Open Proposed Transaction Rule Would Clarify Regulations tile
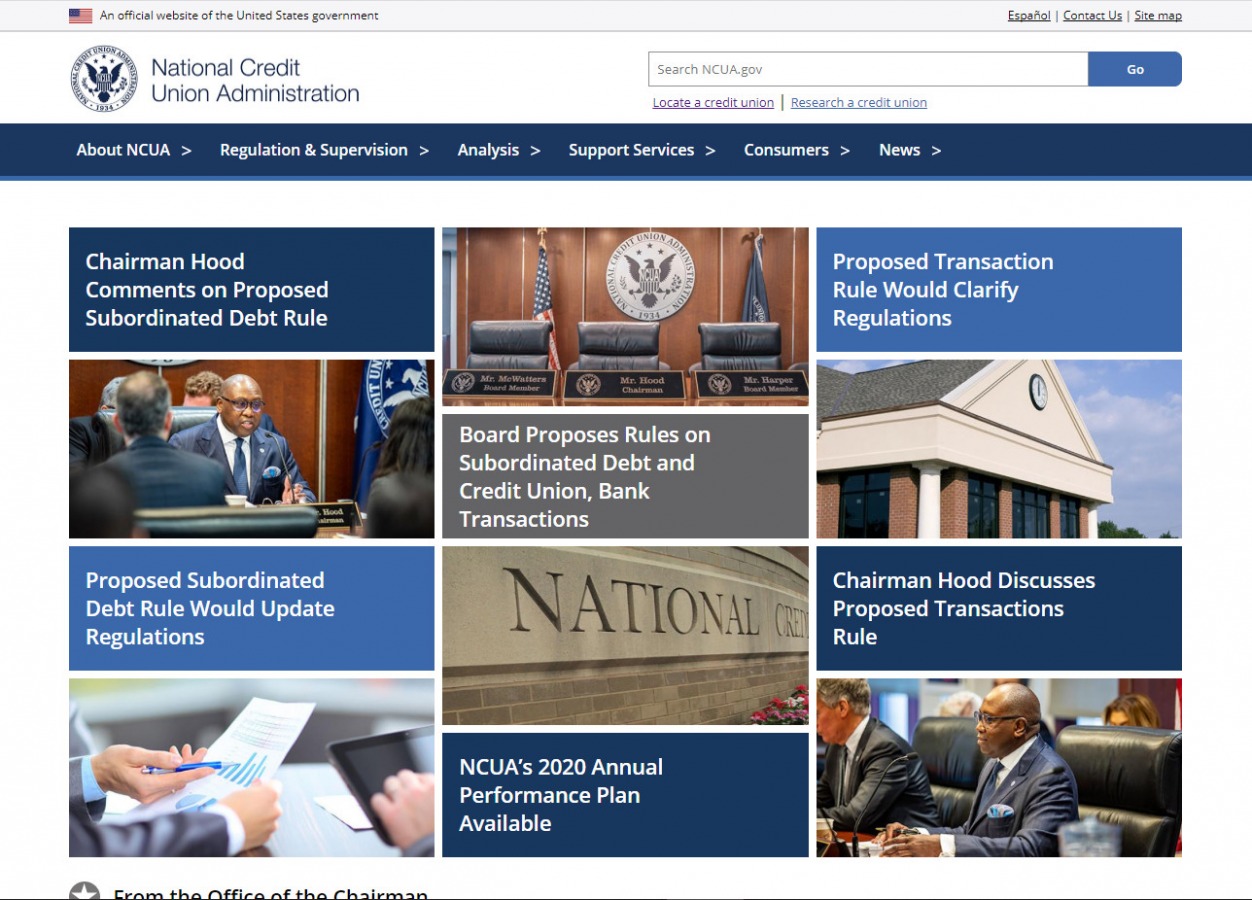 [x=999, y=290]
